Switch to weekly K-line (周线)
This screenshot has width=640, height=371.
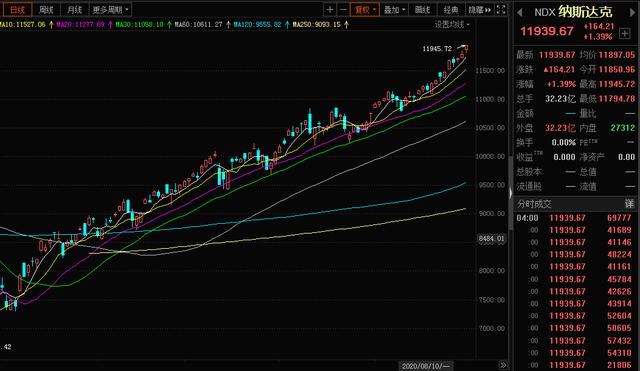coord(46,9)
